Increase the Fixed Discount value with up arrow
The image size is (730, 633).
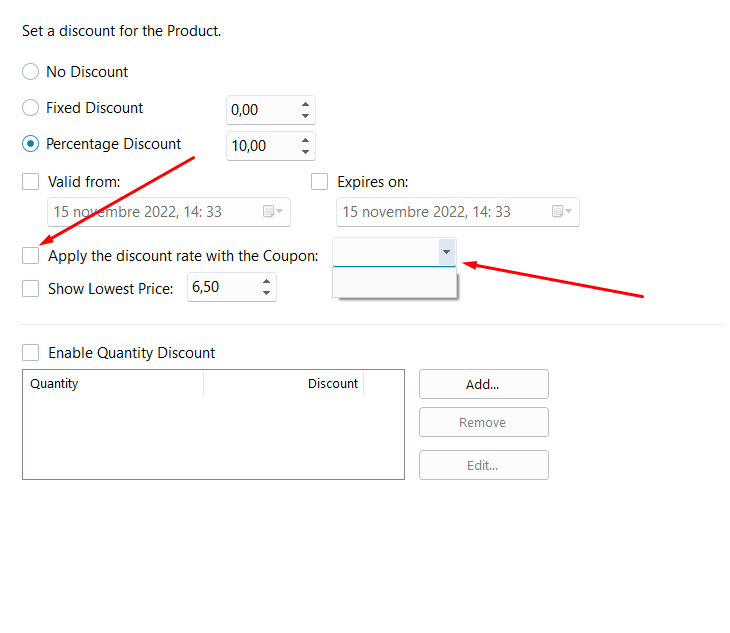[x=304, y=104]
